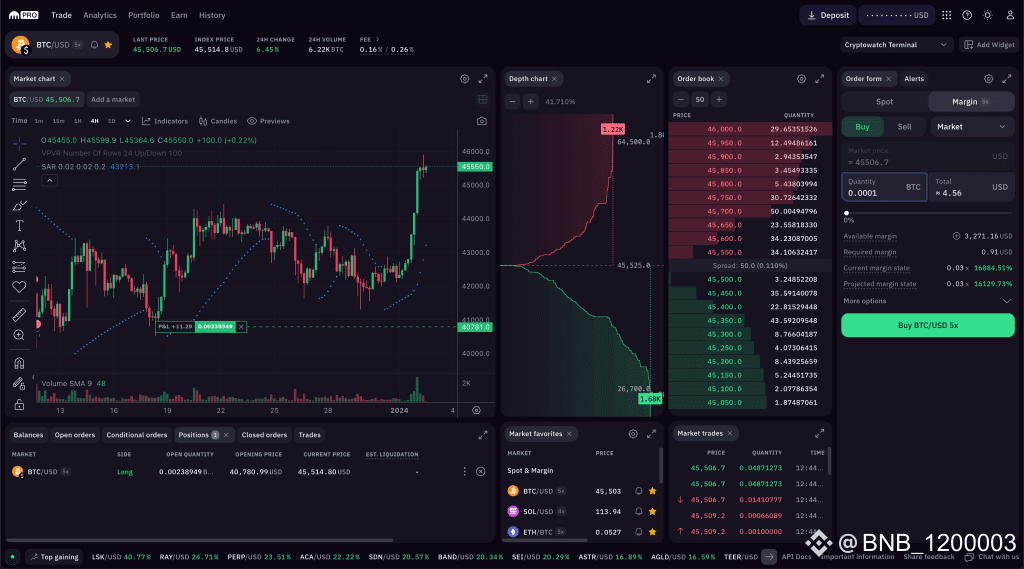The height and width of the screenshot is (569, 1024).
Task: Switch to the Open orders tab
Action: click(75, 435)
